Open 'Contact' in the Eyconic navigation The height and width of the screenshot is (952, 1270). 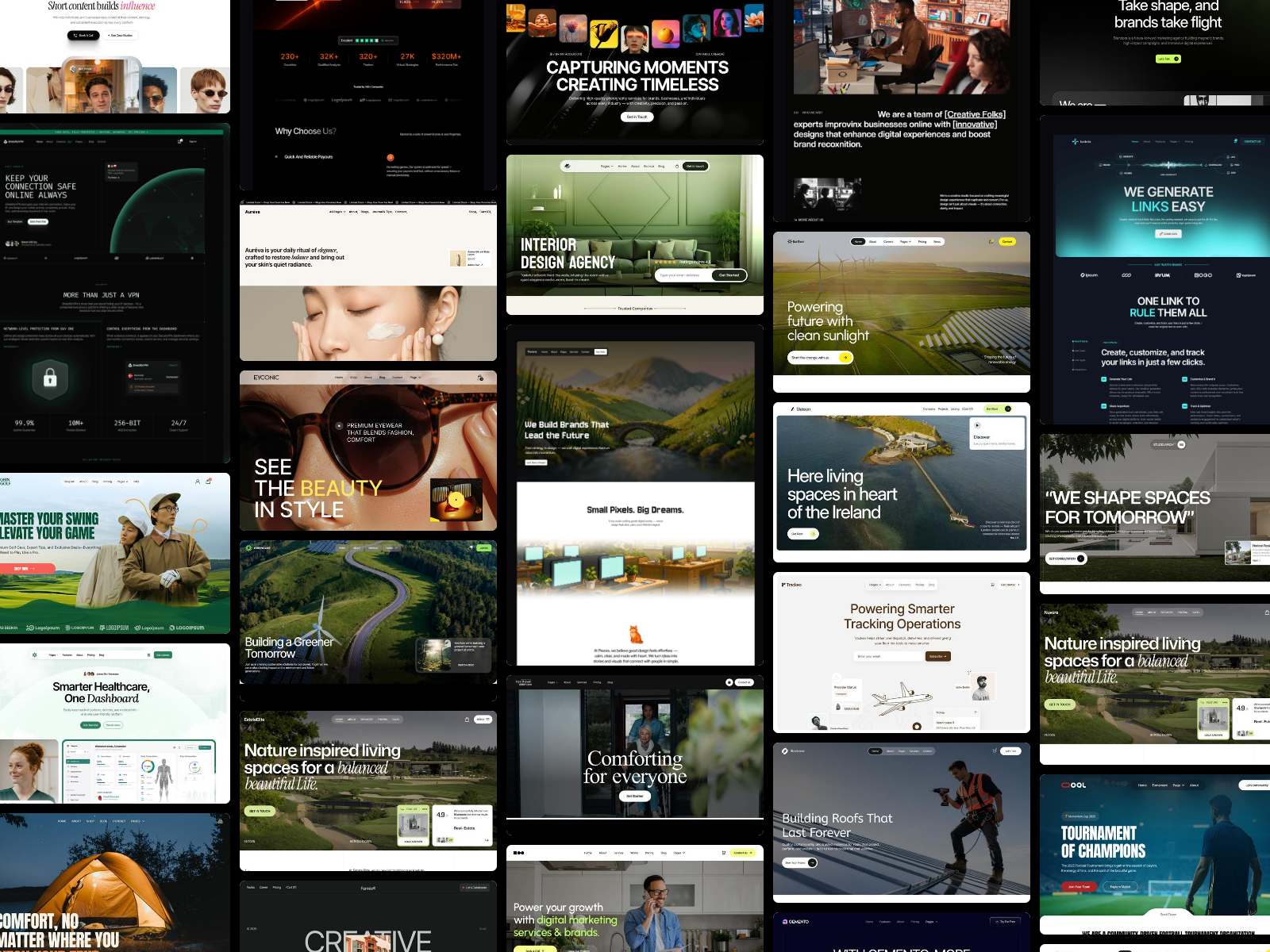398,378
